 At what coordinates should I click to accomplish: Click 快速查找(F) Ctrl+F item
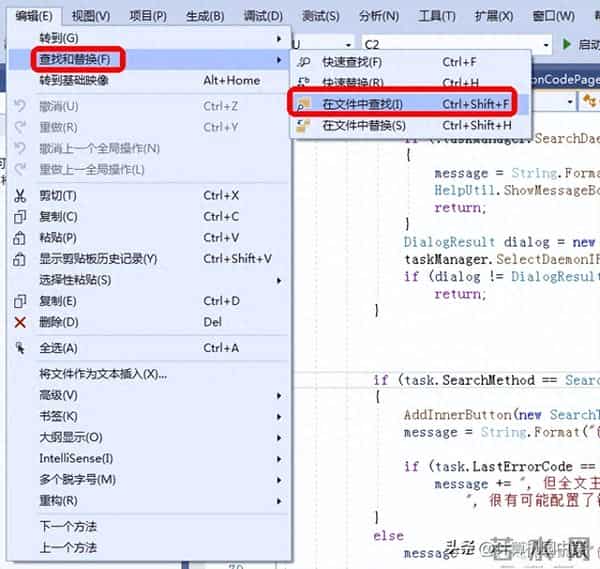pos(411,62)
